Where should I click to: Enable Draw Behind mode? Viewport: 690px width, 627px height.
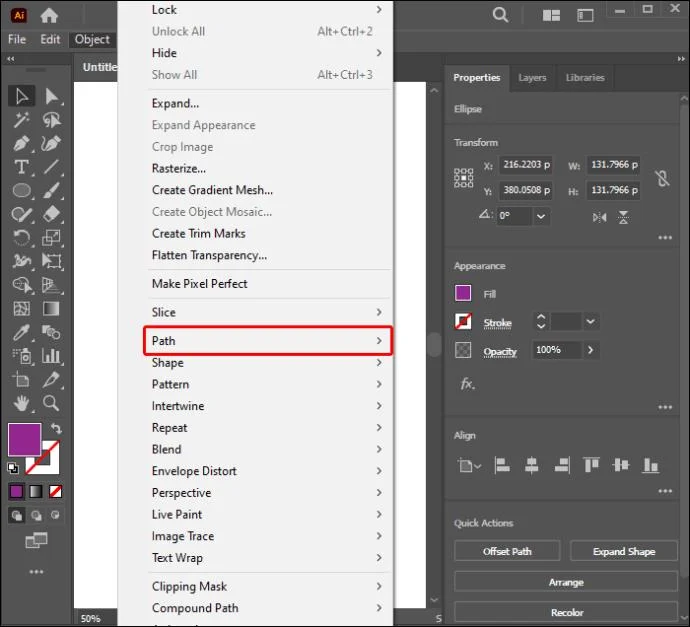[x=36, y=515]
